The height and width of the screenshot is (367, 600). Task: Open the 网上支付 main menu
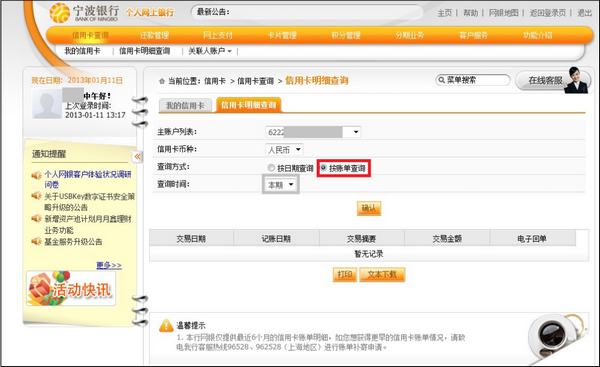tap(218, 35)
